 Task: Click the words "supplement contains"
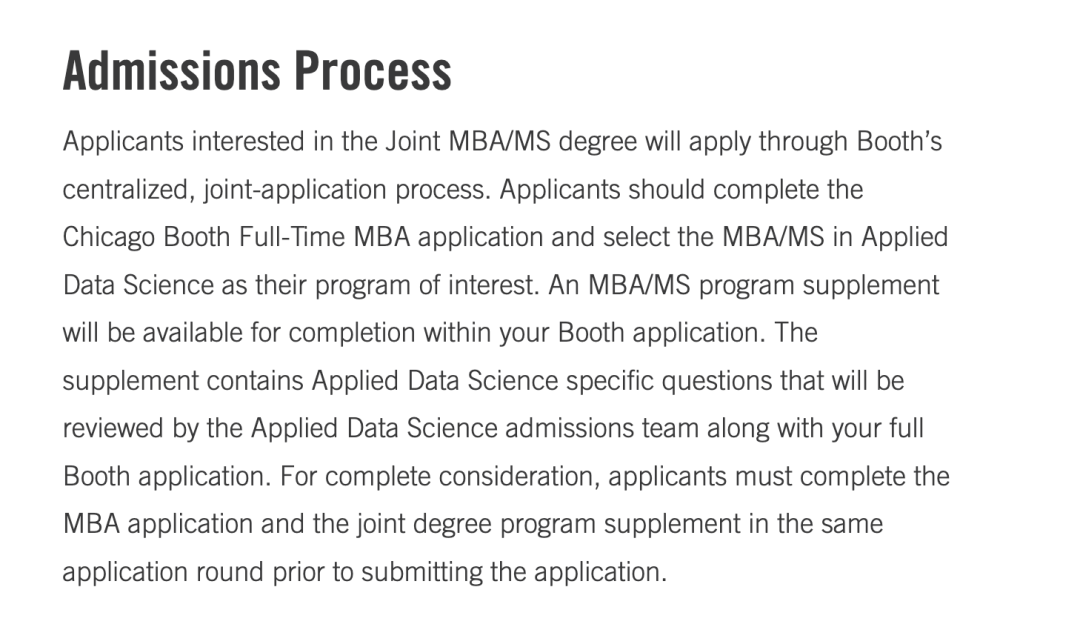click(x=183, y=381)
